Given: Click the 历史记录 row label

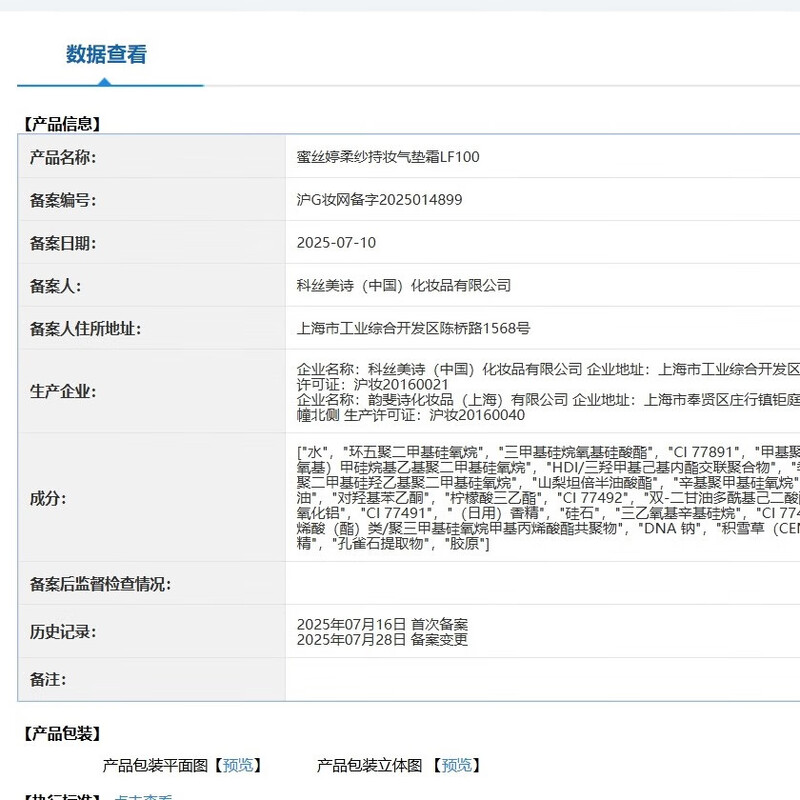Looking at the screenshot, I should coord(63,632).
